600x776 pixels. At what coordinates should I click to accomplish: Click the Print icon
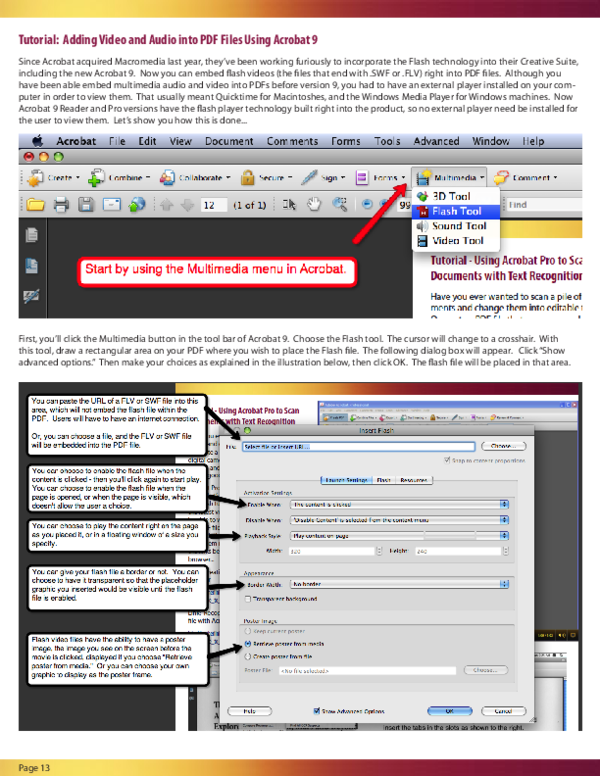point(61,204)
